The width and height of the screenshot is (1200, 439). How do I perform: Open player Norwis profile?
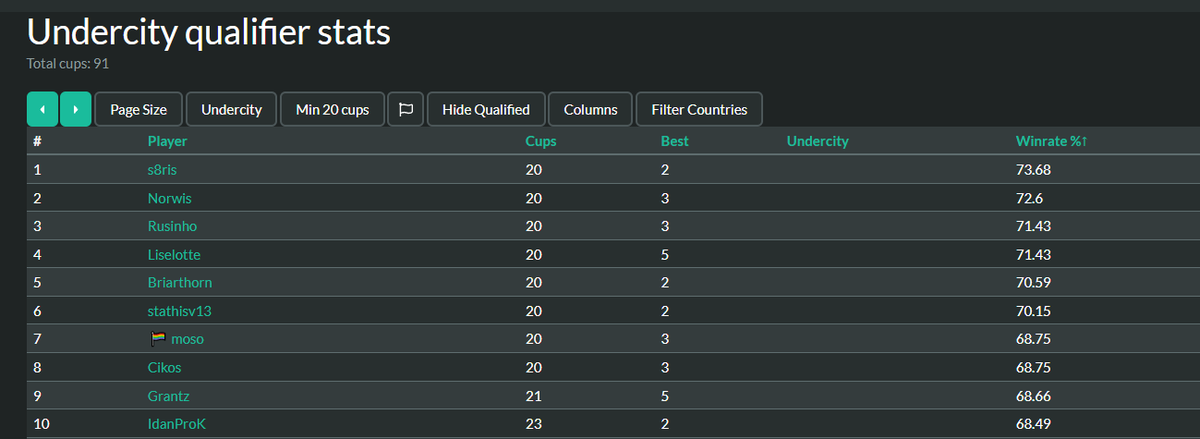[169, 198]
